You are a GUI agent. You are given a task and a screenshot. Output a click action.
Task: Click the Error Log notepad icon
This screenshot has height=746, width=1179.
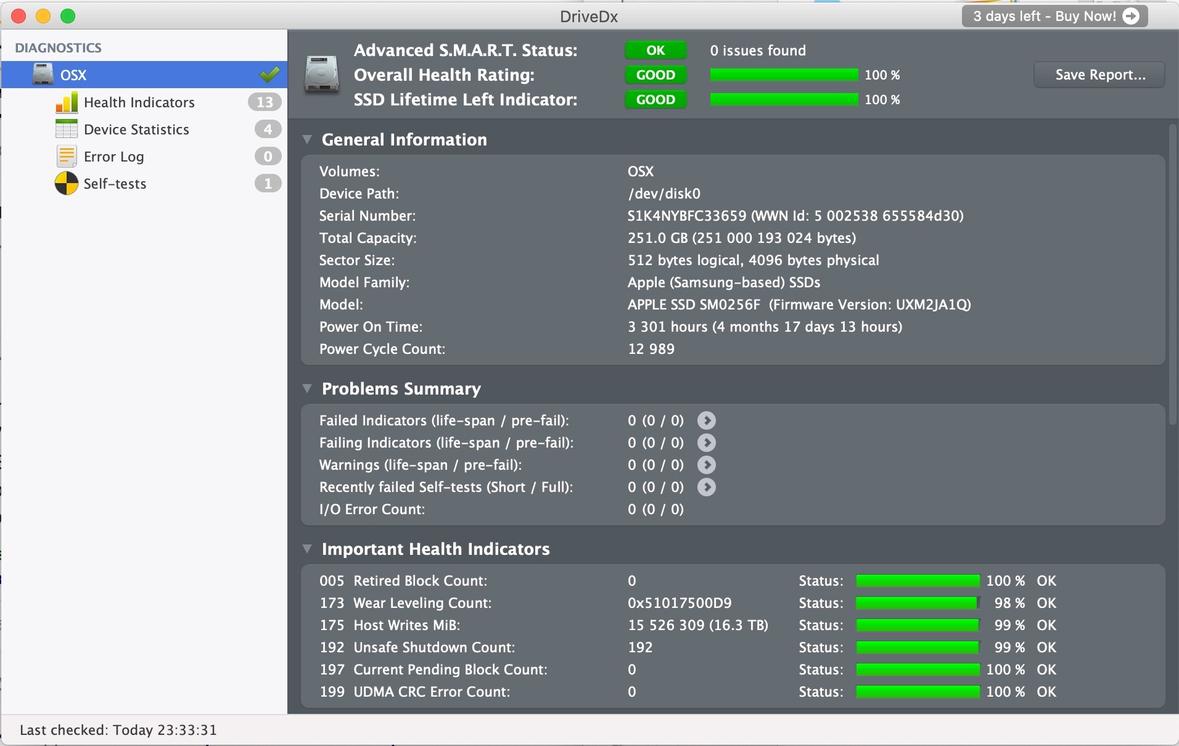(66, 156)
